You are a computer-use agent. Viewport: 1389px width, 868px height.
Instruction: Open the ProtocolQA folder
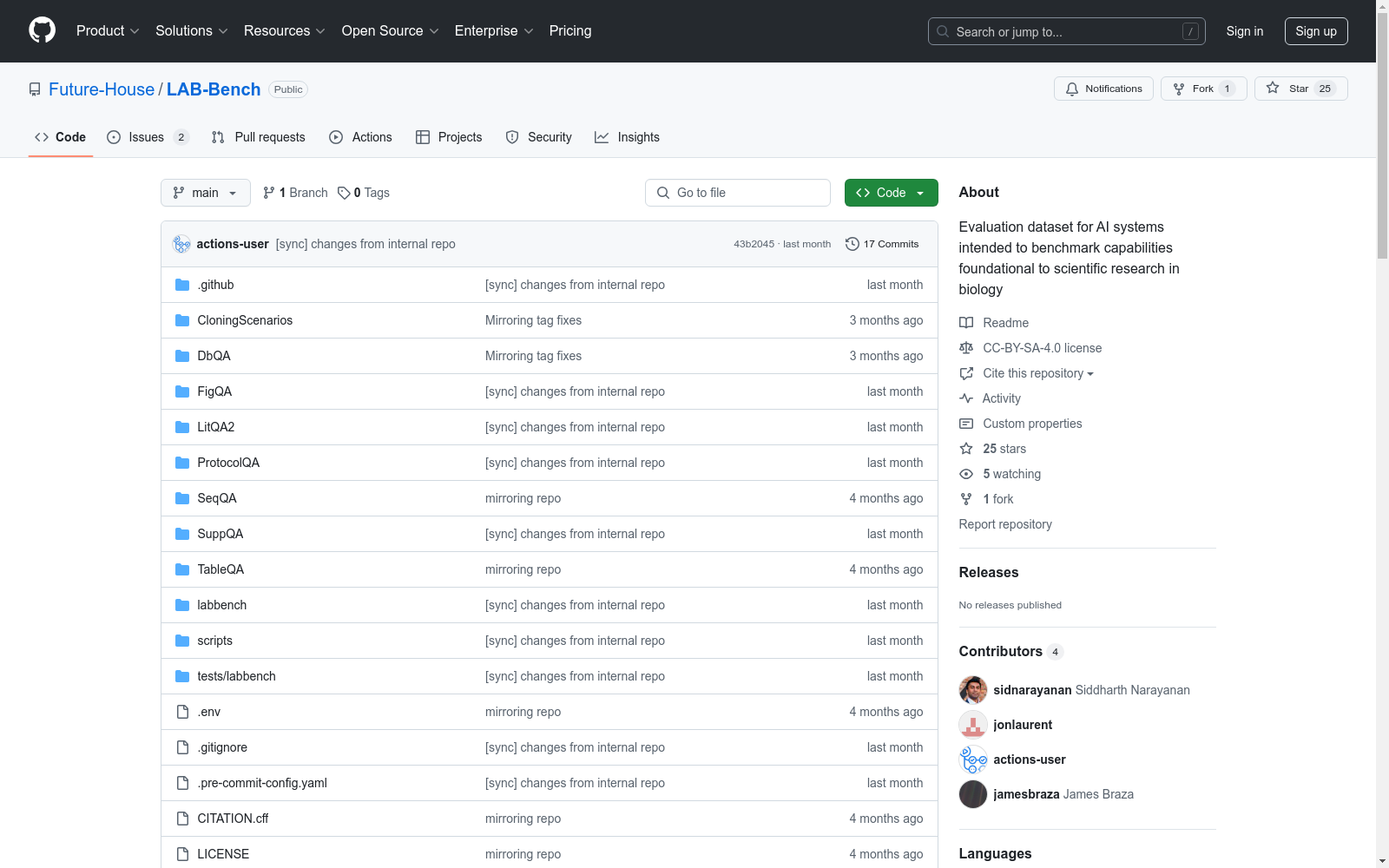click(x=228, y=463)
